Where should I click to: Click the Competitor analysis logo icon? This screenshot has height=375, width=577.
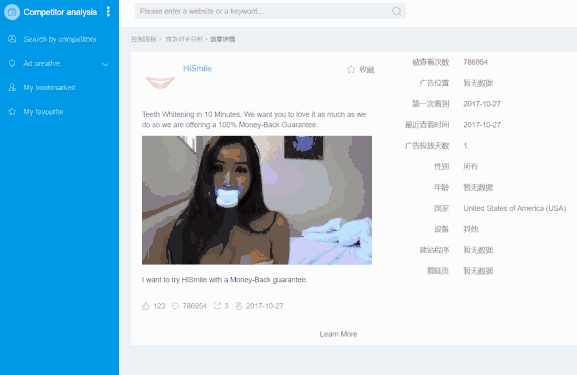[x=12, y=12]
